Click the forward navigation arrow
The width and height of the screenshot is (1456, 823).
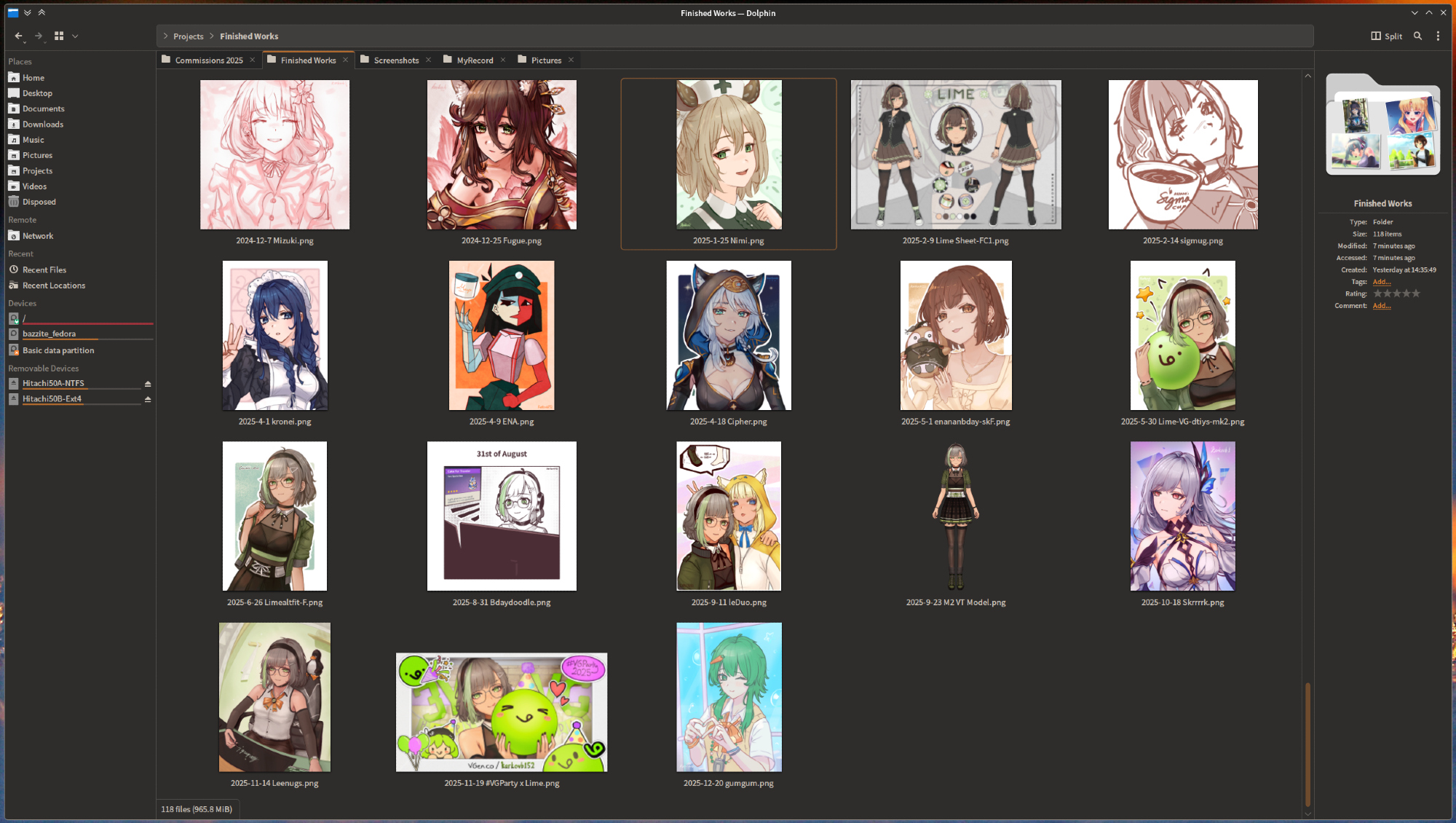(x=39, y=36)
